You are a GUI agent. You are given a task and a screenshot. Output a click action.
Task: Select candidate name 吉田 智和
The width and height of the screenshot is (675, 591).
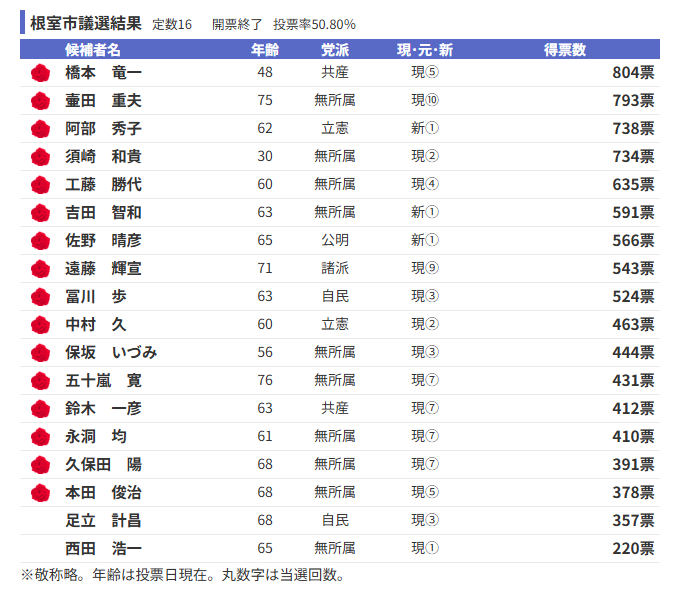click(x=103, y=212)
